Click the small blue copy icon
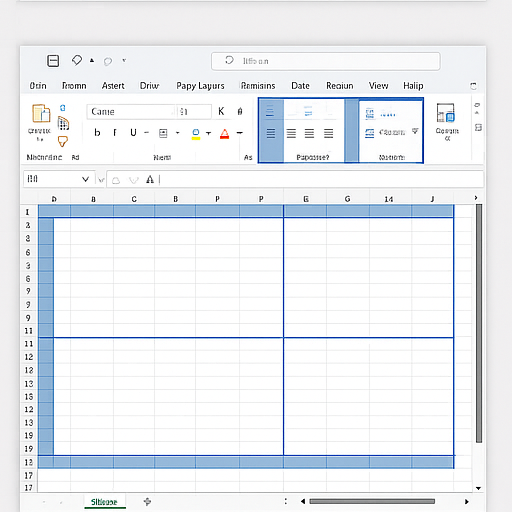Viewport: 512px width, 512px height. point(63,108)
